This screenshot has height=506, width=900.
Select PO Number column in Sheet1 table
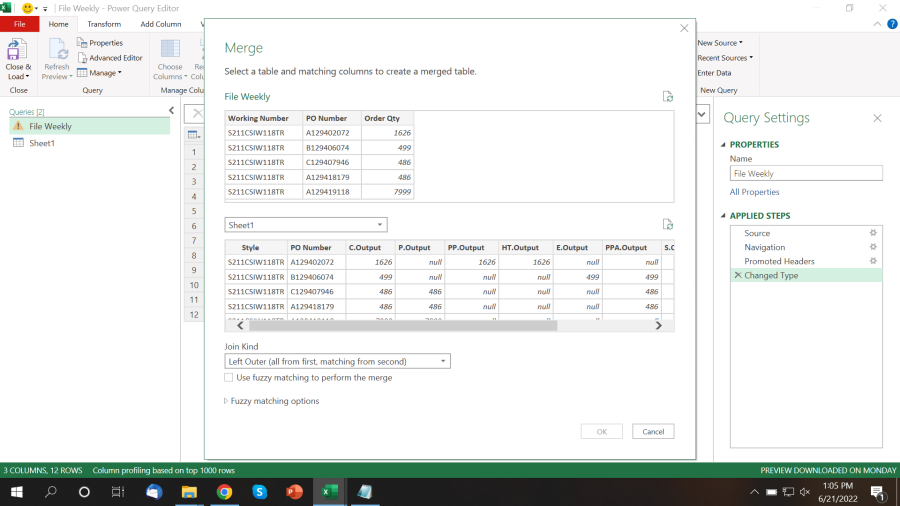(x=316, y=248)
